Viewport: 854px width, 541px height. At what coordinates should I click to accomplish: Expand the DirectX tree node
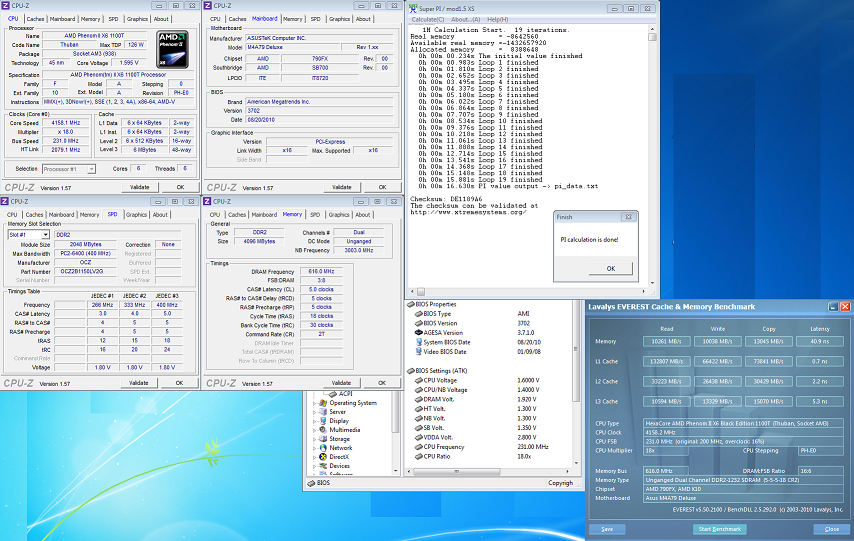point(314,458)
